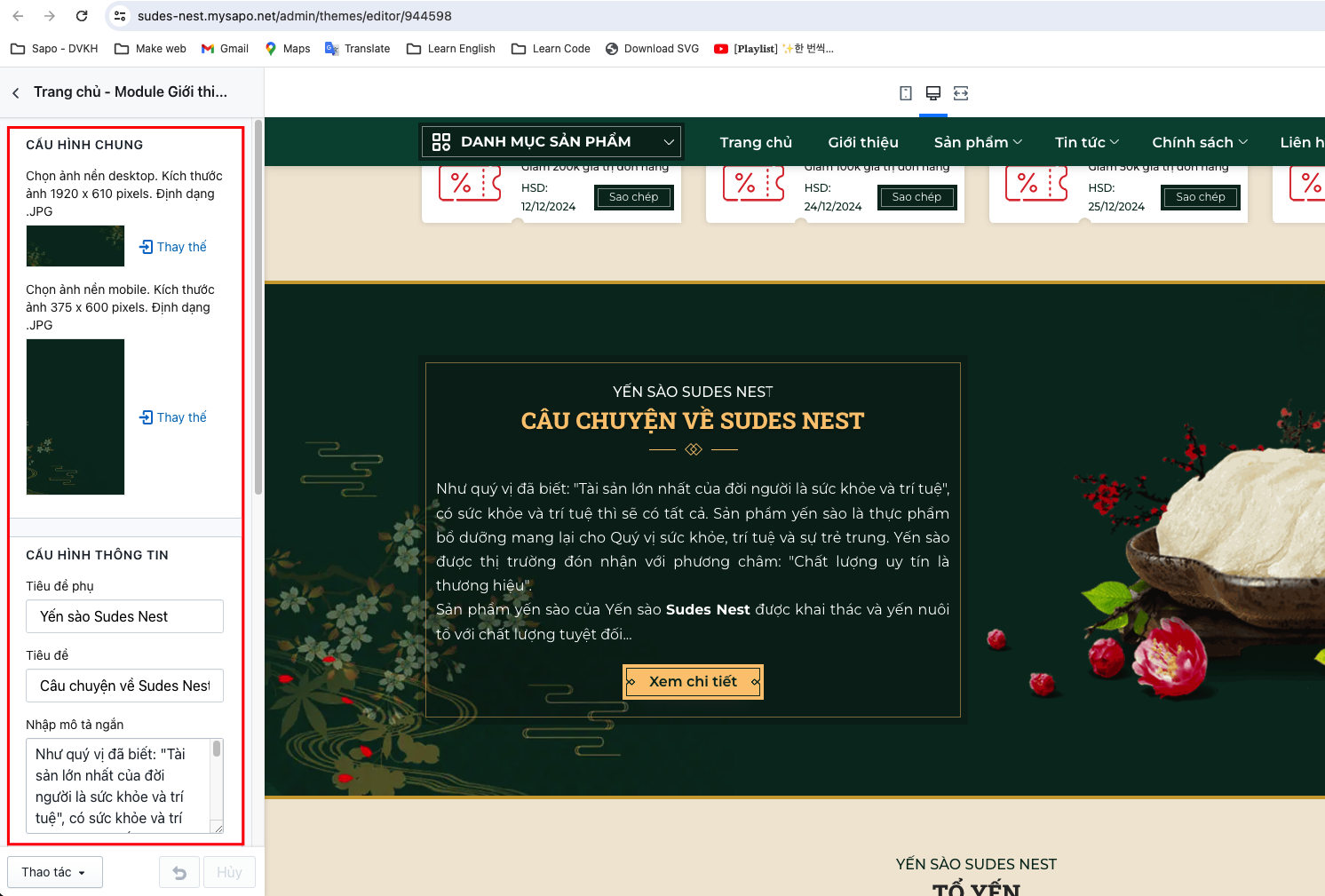Open the YouTube Playlist bookmark
Image resolution: width=1325 pixels, height=896 pixels.
pos(774,49)
